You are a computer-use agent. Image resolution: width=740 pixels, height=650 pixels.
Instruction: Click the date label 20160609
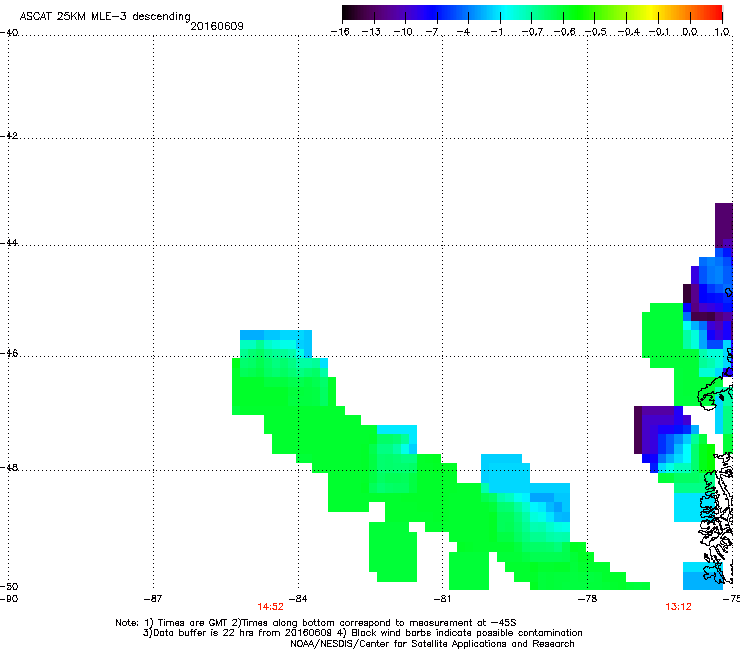tap(217, 26)
